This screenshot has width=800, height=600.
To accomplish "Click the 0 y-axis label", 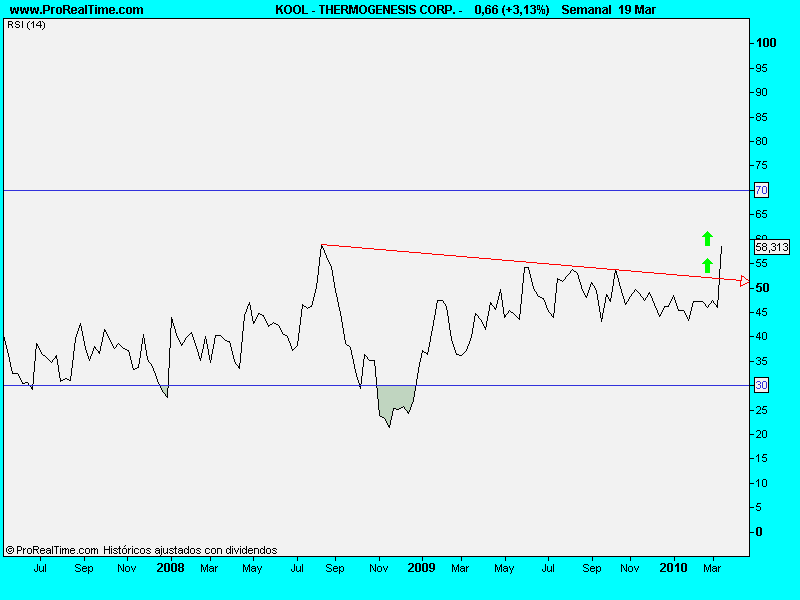I will (759, 532).
